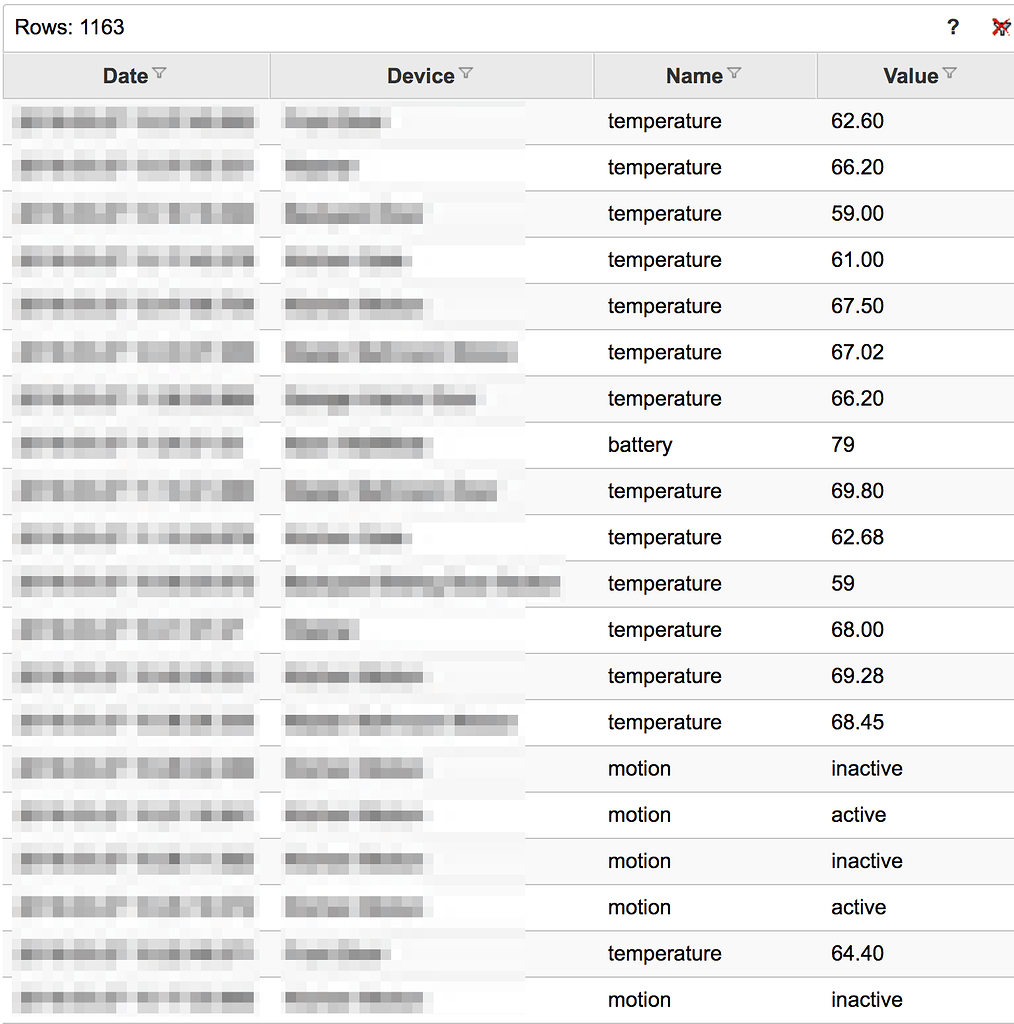Open the Device column filter icon
The width and height of the screenshot is (1014, 1024).
pyautogui.click(x=466, y=74)
